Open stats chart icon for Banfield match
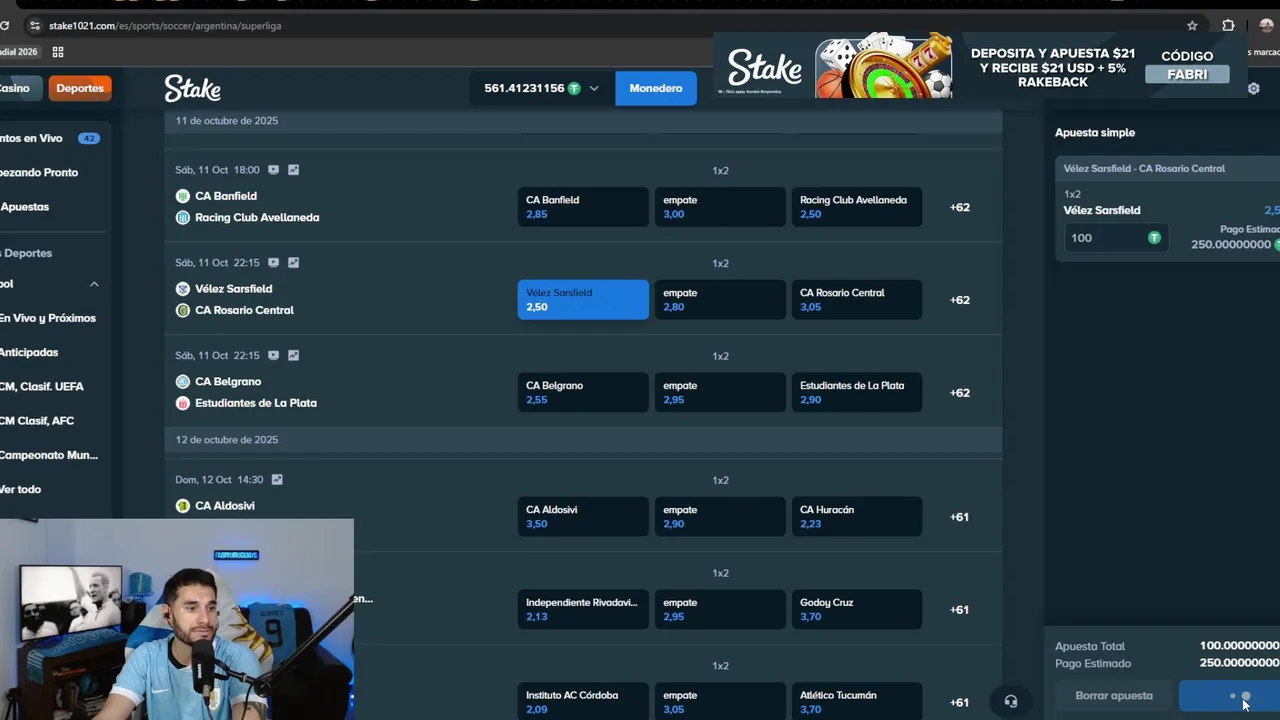The height and width of the screenshot is (720, 1280). point(293,170)
